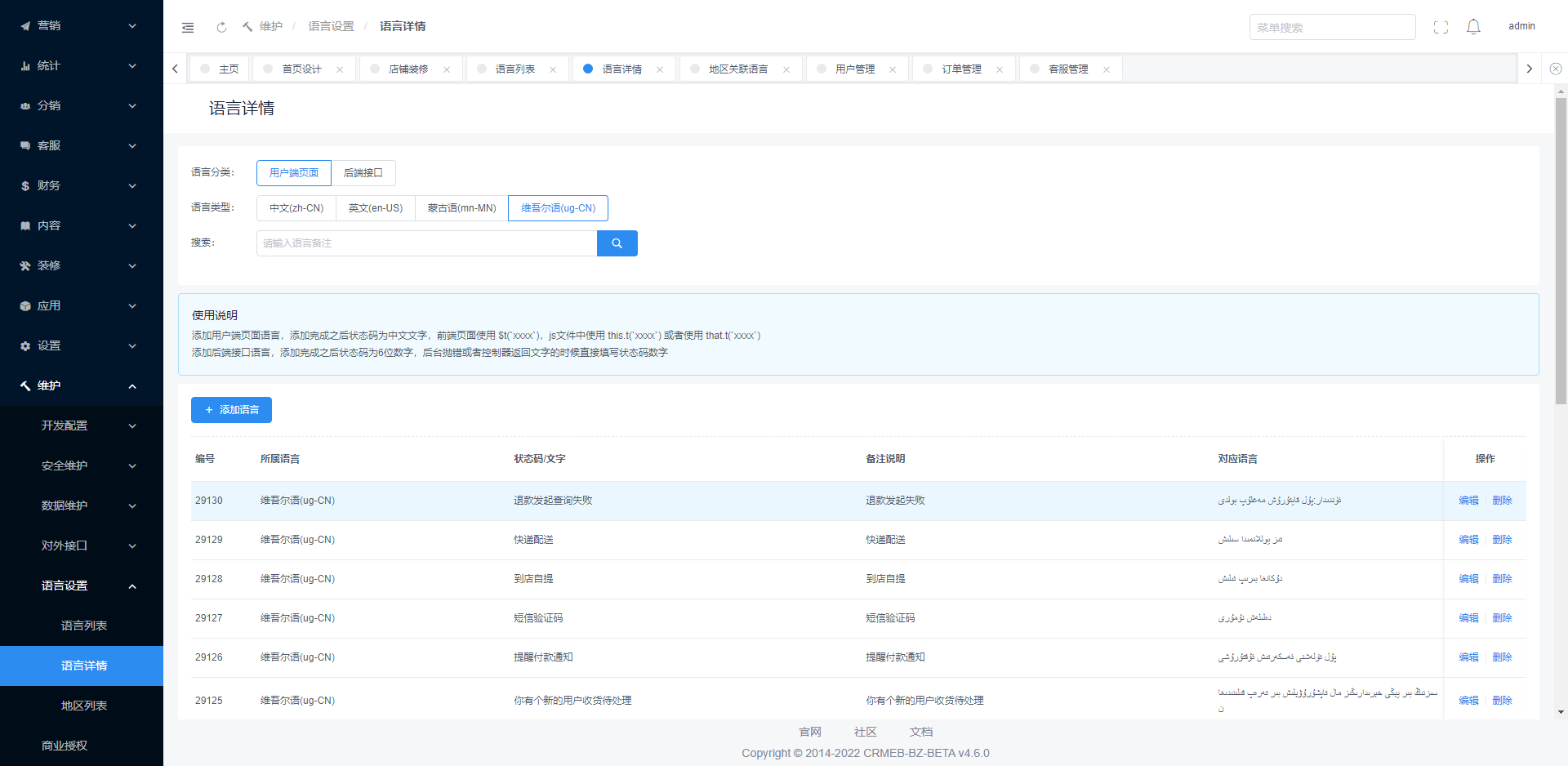Viewport: 1568px width, 766px height.
Task: Click the 内容 book icon in the sidebar
Action: [25, 226]
